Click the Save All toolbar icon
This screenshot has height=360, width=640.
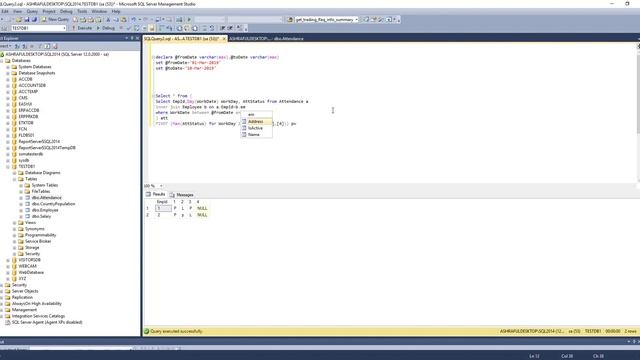(34, 19)
